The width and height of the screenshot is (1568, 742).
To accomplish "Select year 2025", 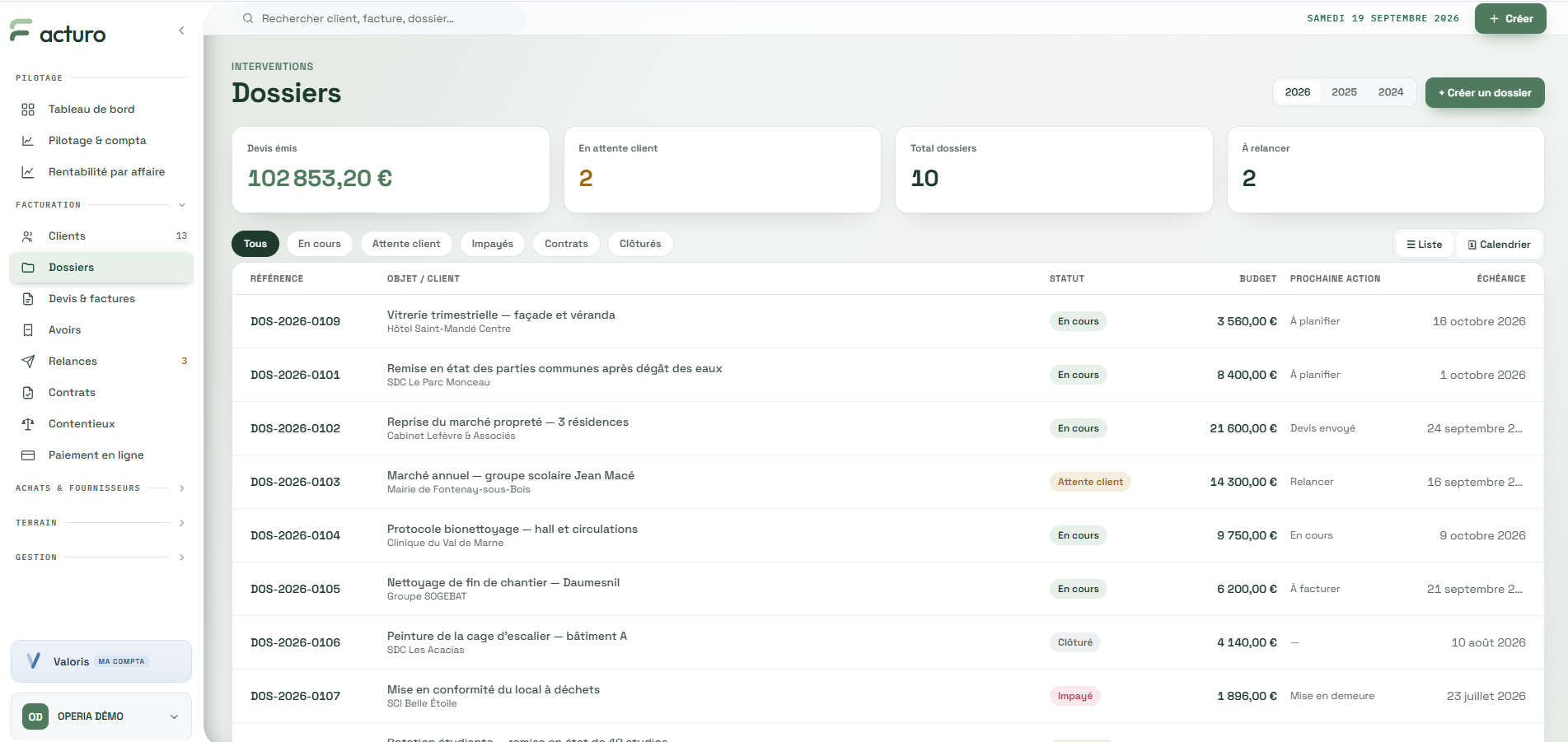I will 1344,92.
